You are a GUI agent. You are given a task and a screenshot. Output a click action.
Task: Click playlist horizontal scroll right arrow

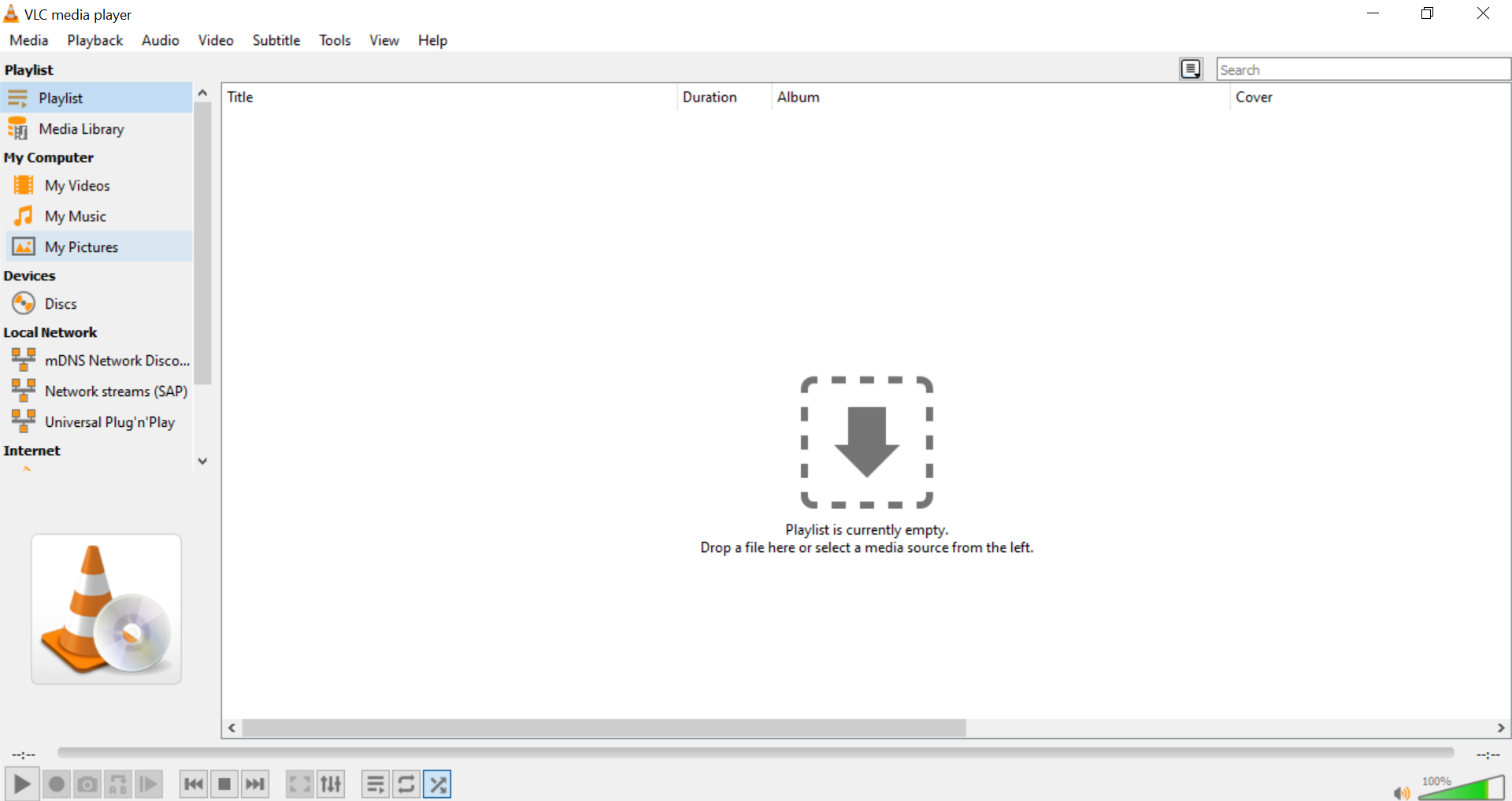1501,728
